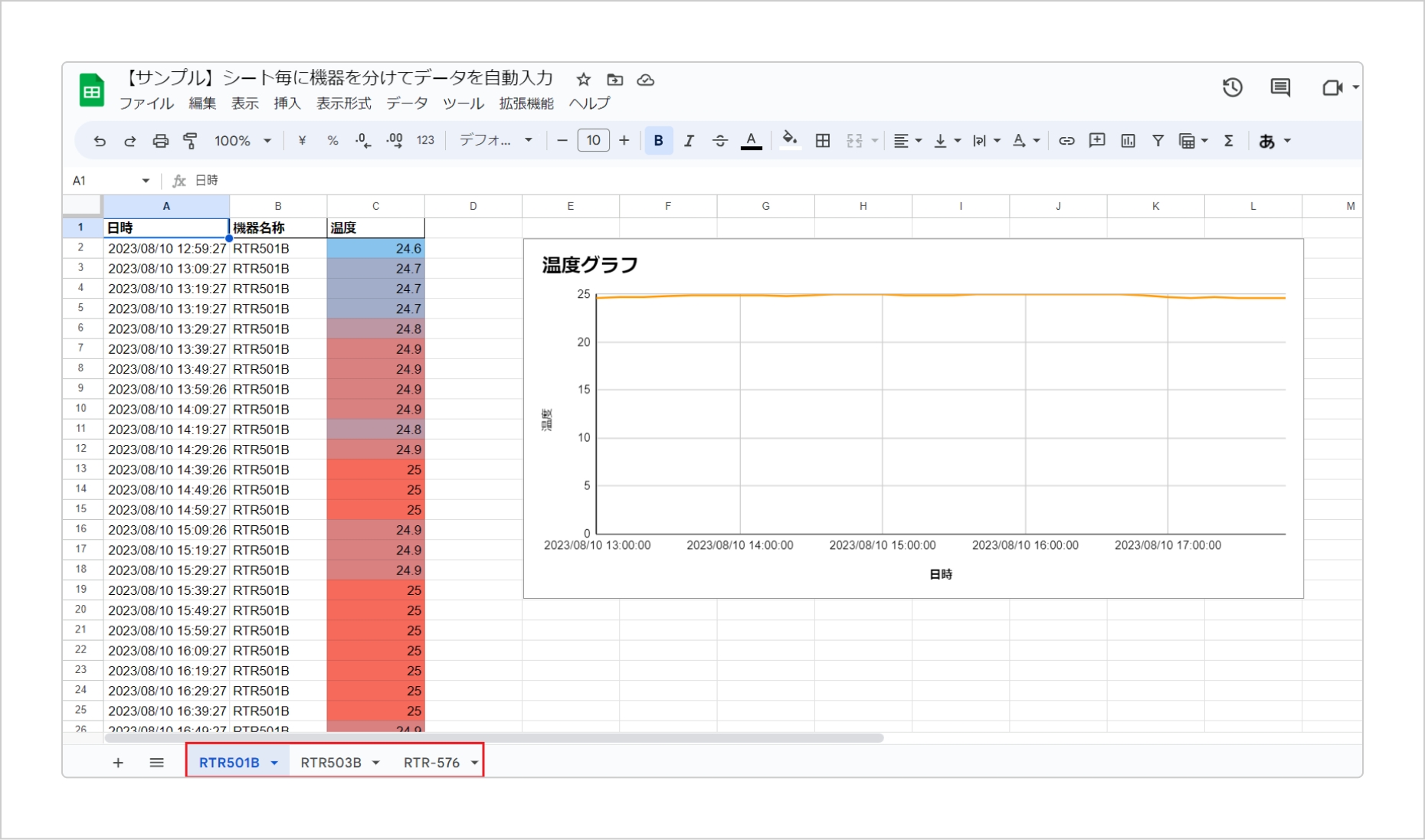The height and width of the screenshot is (840, 1425).
Task: Click the horizontal scrollbar
Action: [x=494, y=738]
